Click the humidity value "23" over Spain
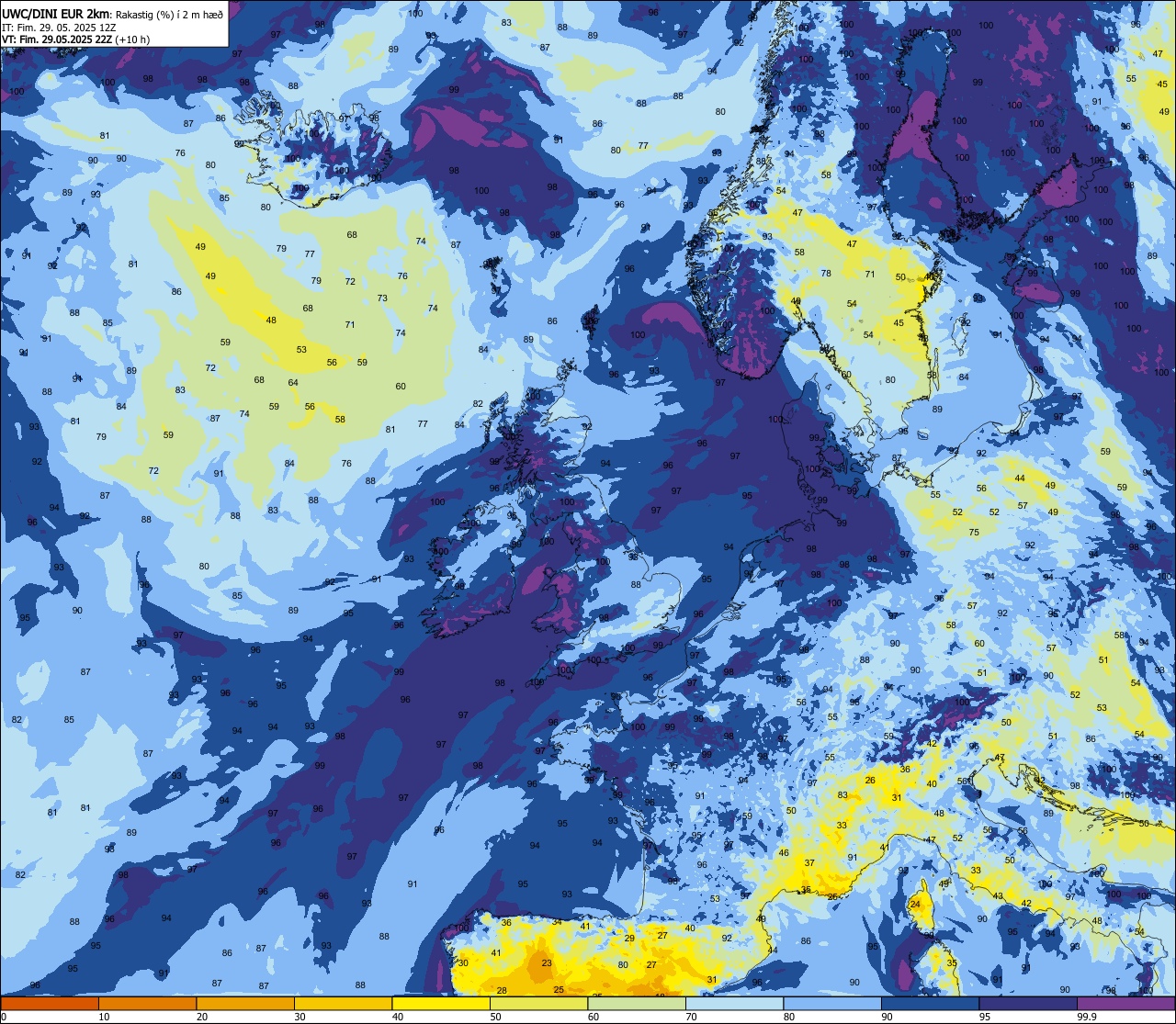The image size is (1176, 1024). coord(547,962)
